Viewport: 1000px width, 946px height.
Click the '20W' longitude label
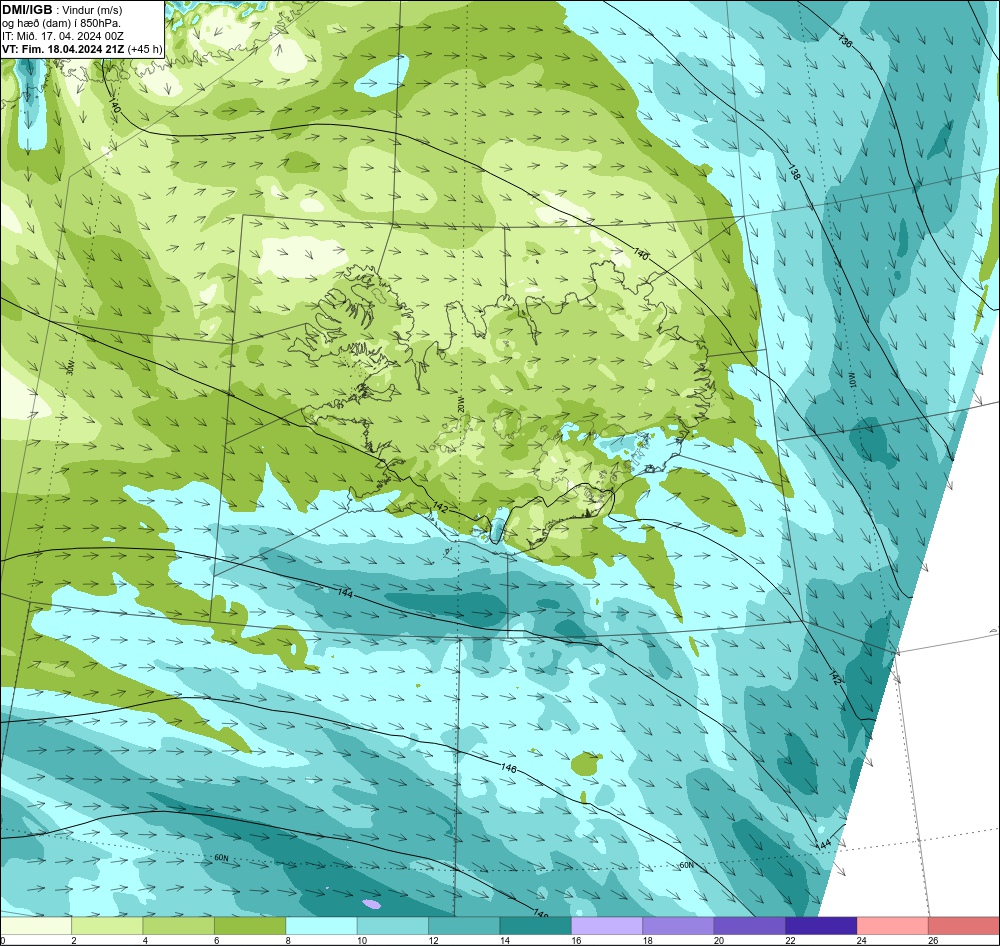(460, 404)
